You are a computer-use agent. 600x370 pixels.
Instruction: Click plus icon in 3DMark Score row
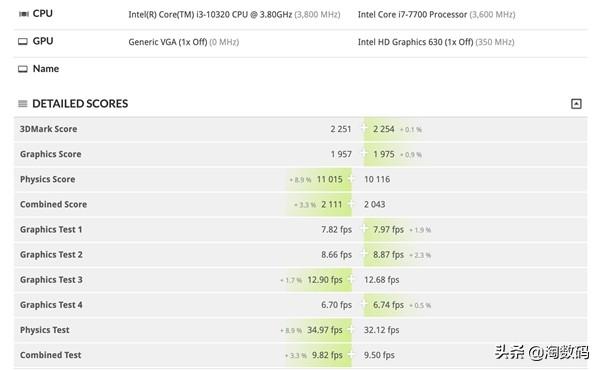point(364,129)
